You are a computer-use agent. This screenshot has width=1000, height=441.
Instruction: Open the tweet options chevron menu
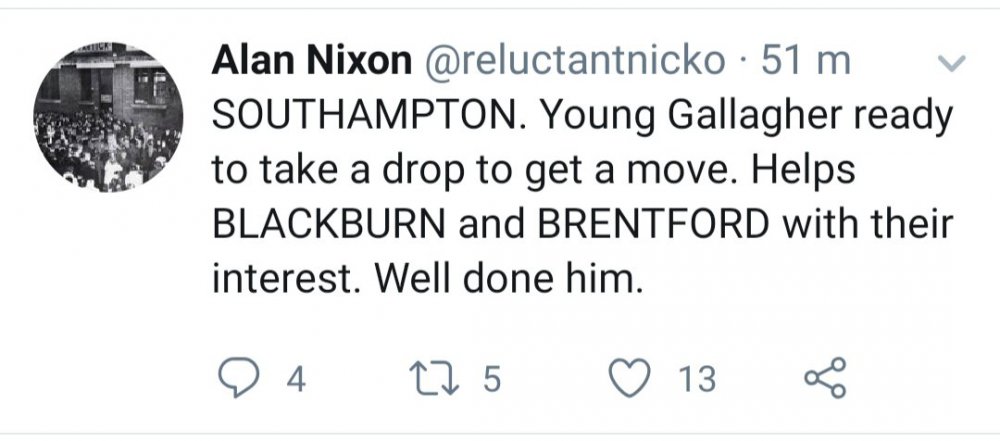(951, 64)
